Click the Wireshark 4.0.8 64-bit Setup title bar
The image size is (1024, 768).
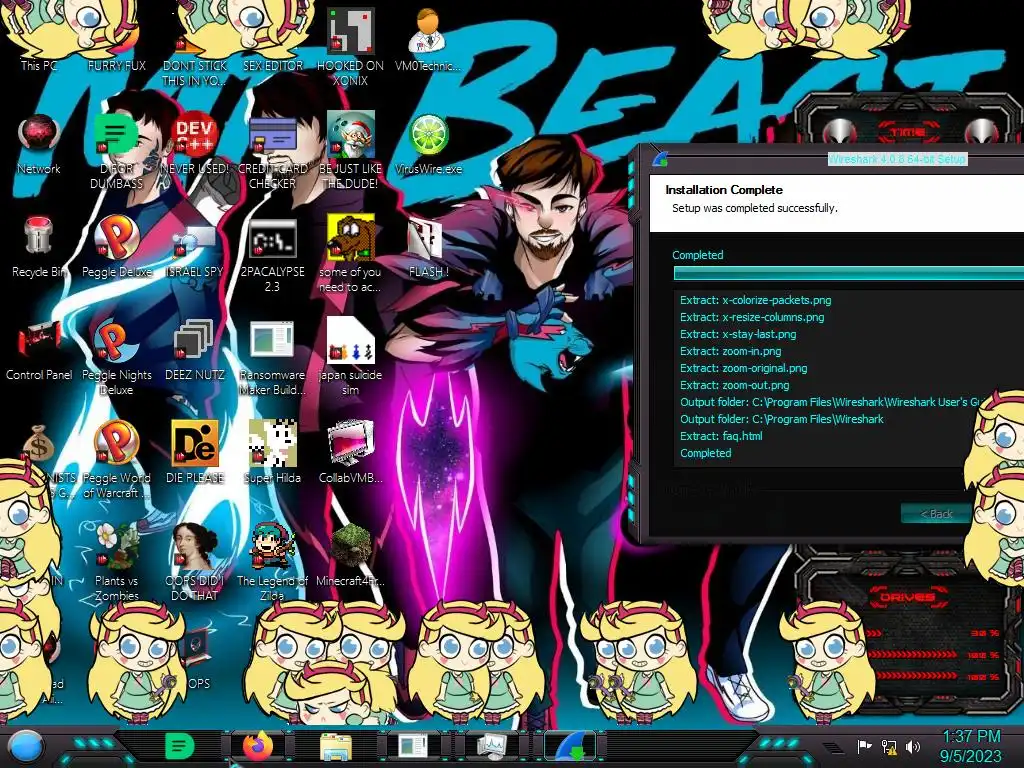click(x=897, y=159)
